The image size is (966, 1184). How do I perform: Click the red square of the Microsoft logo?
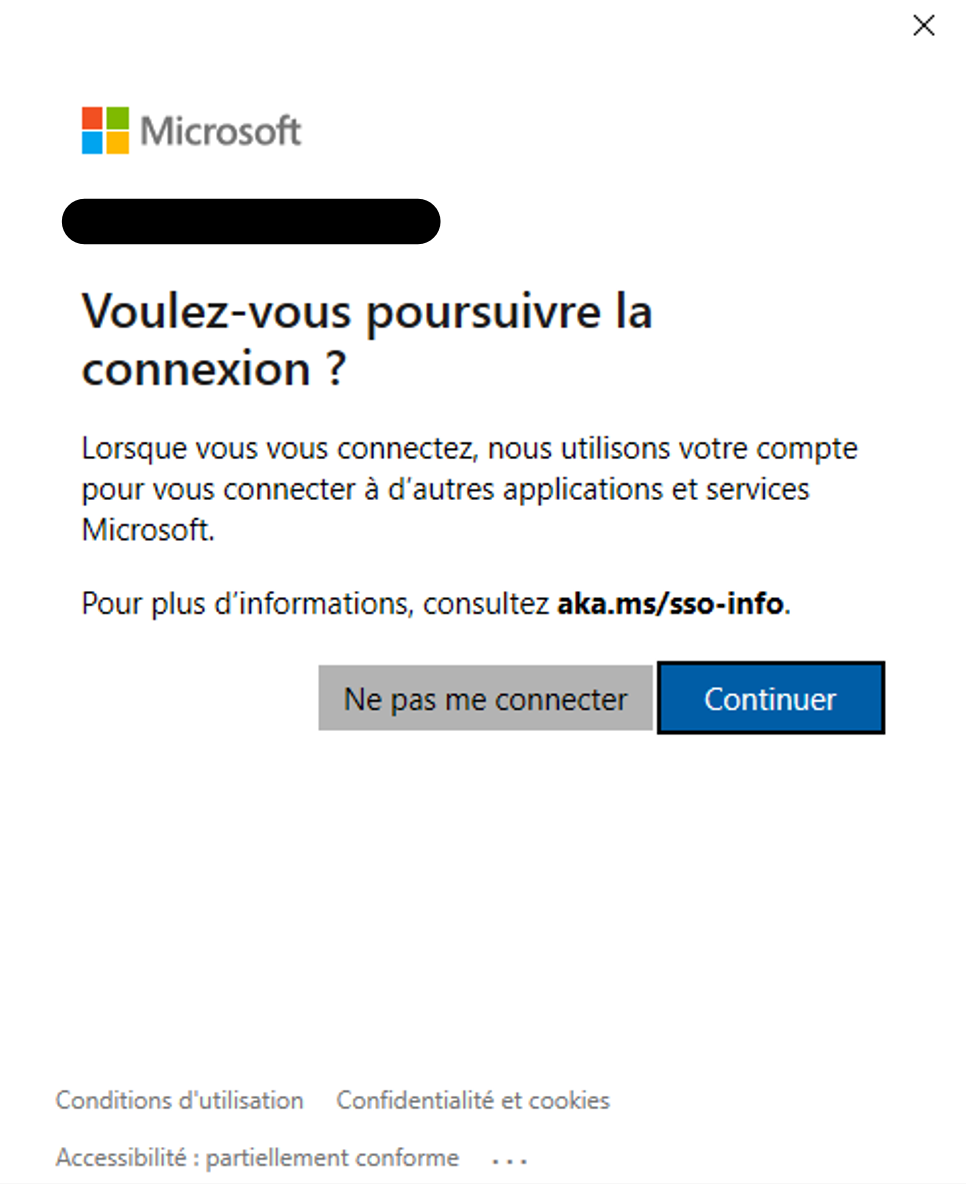(x=93, y=119)
